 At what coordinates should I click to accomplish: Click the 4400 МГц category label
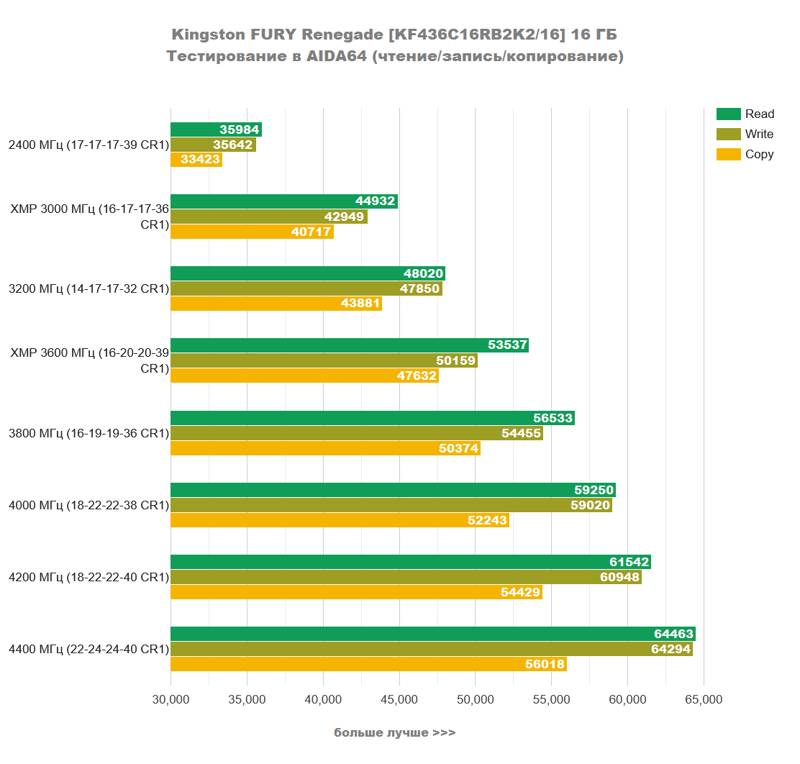(x=88, y=649)
